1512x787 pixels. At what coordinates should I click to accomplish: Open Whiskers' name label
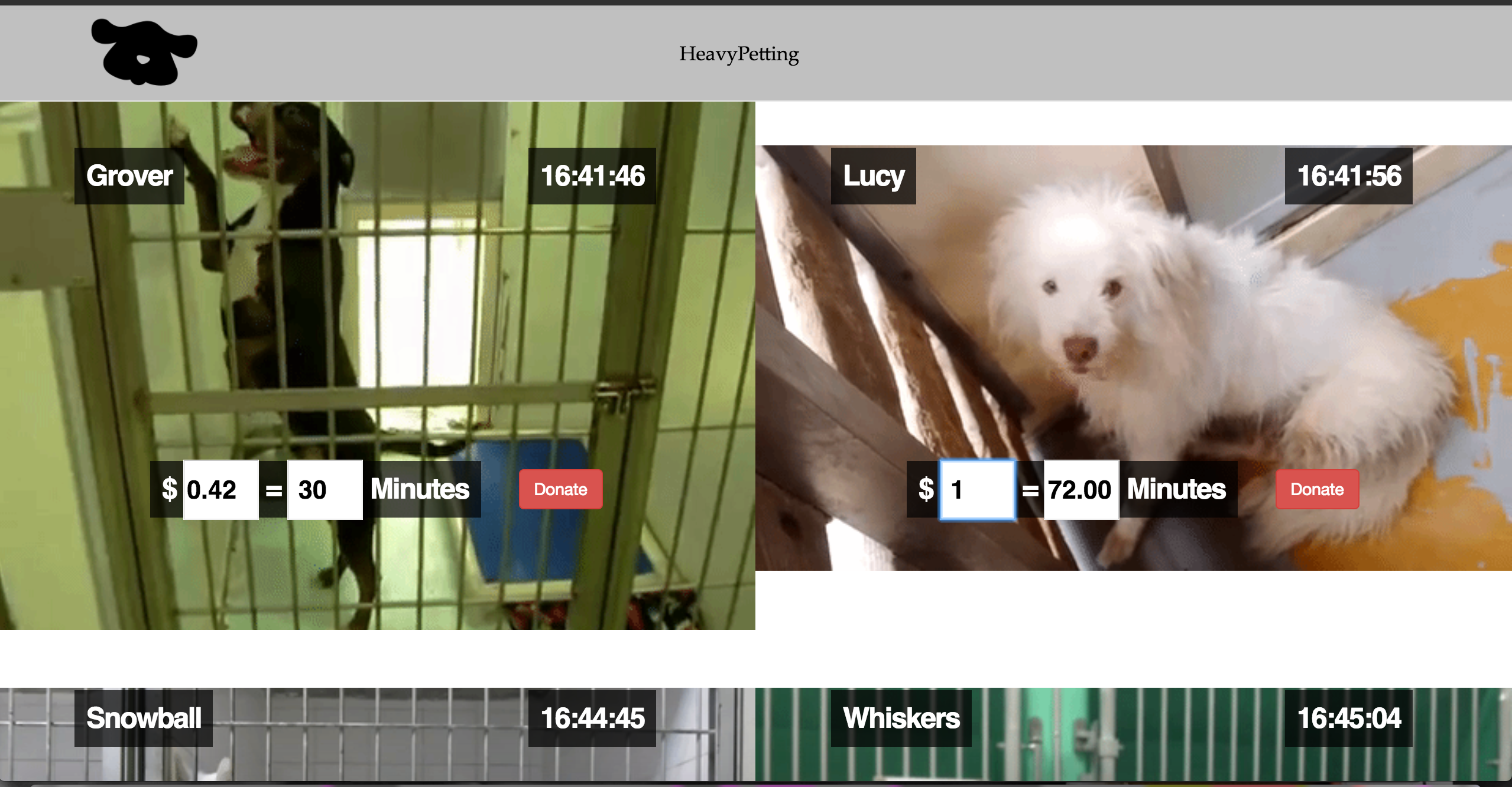(901, 718)
